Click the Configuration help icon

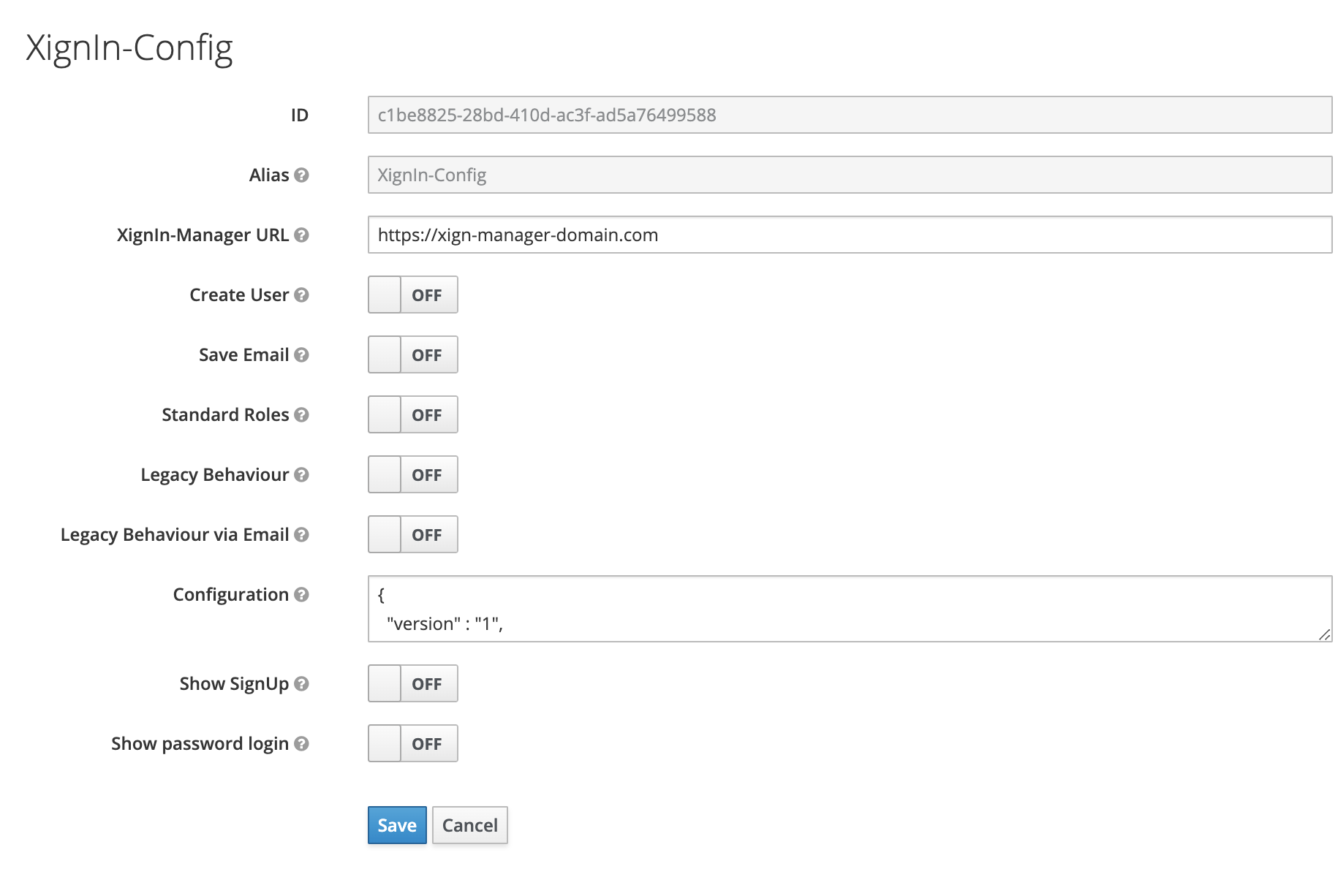click(301, 595)
